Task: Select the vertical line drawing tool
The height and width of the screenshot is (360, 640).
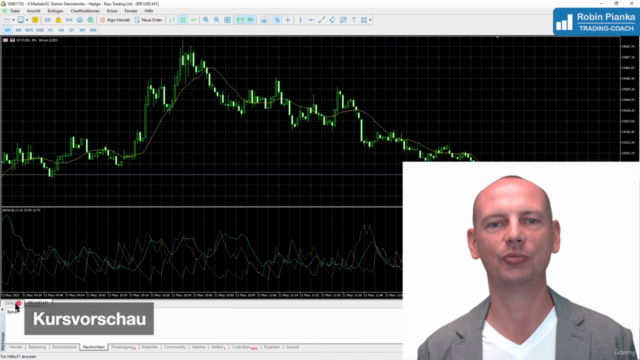Action: 300,20
